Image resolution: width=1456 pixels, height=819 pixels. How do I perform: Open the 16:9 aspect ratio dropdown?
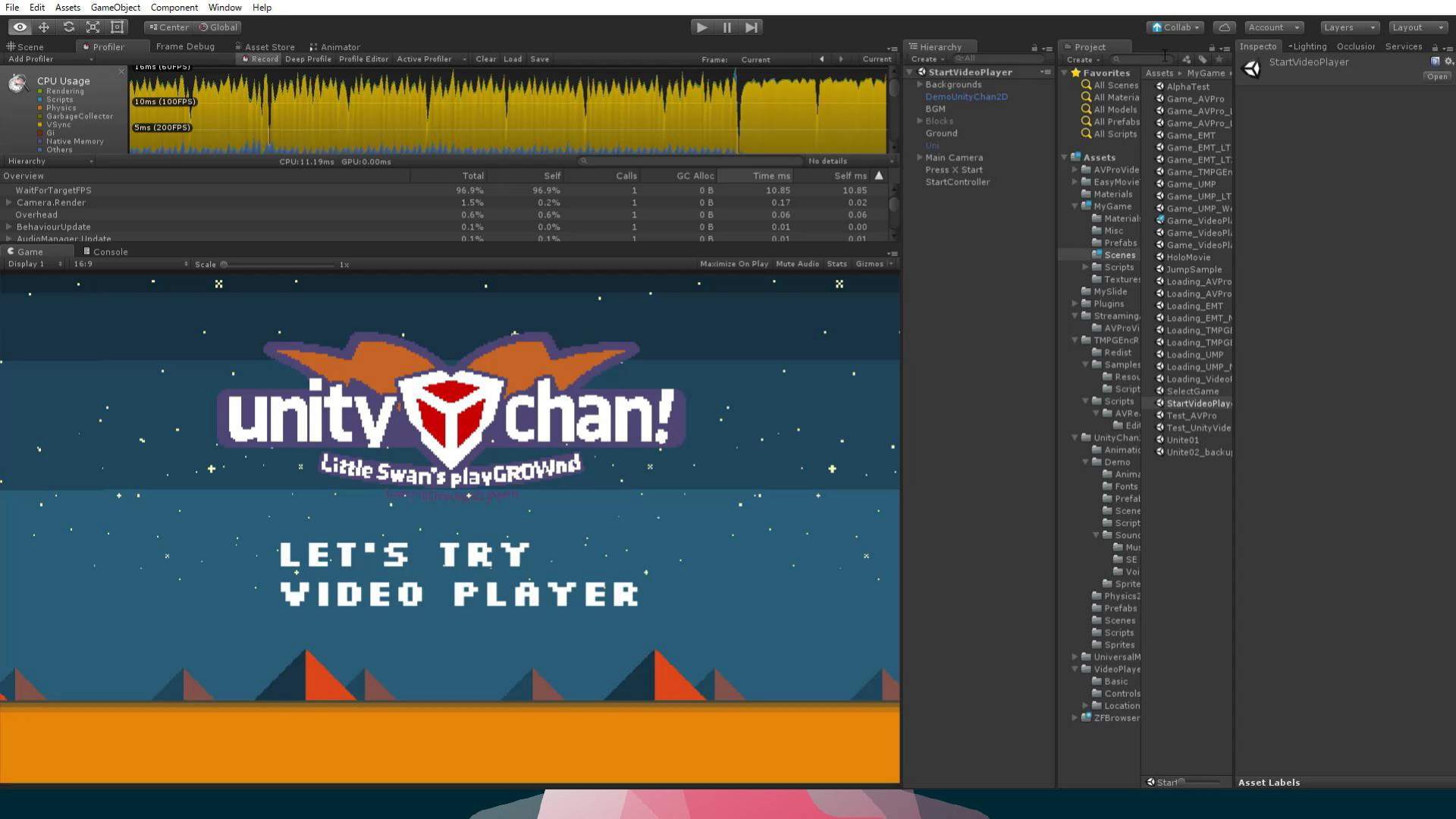130,264
